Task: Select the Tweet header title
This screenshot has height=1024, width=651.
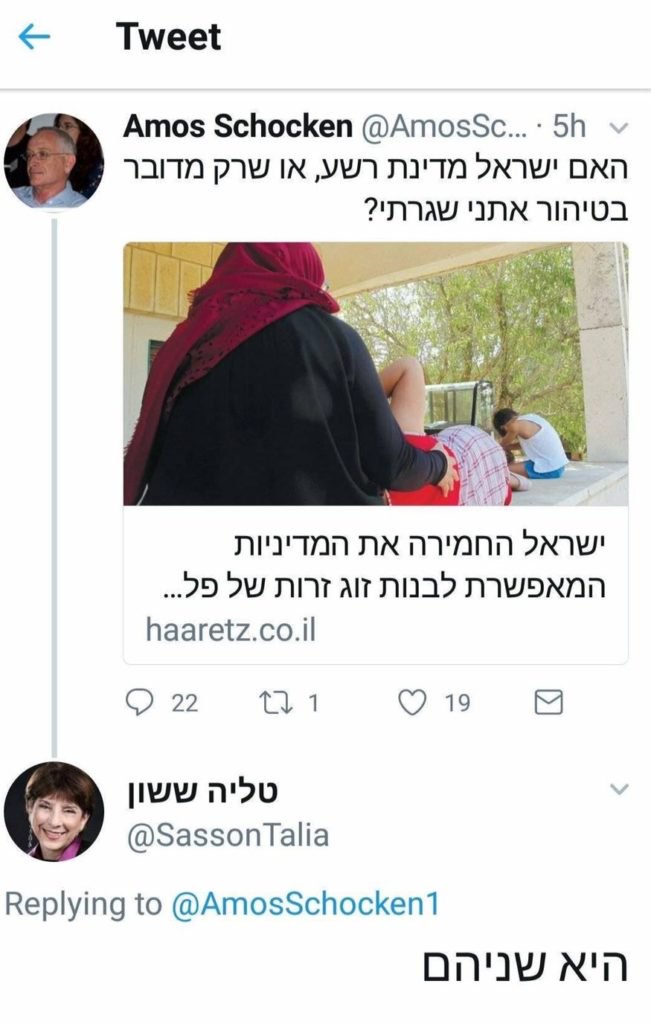Action: 168,37
